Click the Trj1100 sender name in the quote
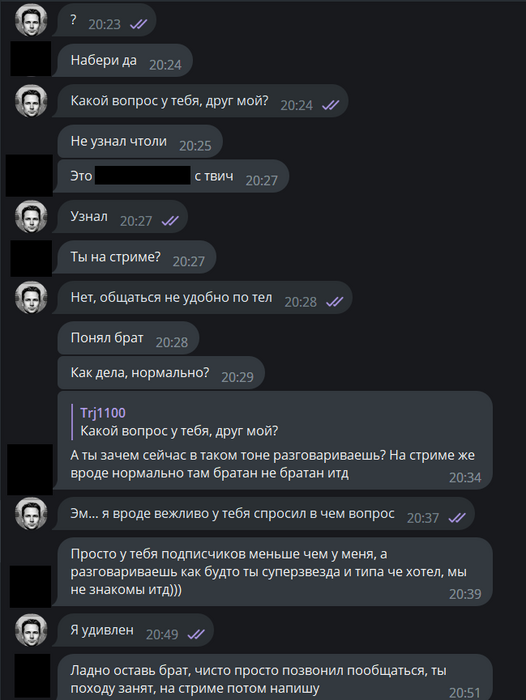The height and width of the screenshot is (700, 526). tap(103, 413)
